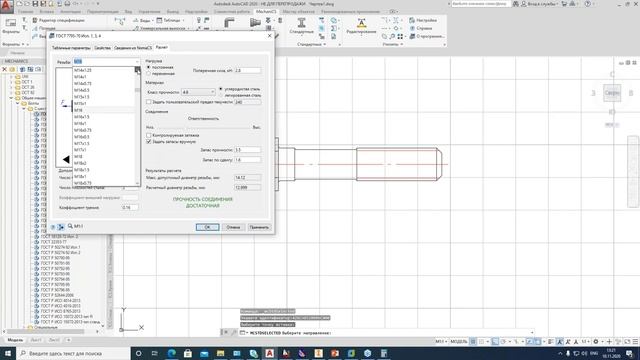Open the Settings item in Utilities panel
The height and width of the screenshot is (360, 640).
pyautogui.click(x=423, y=20)
